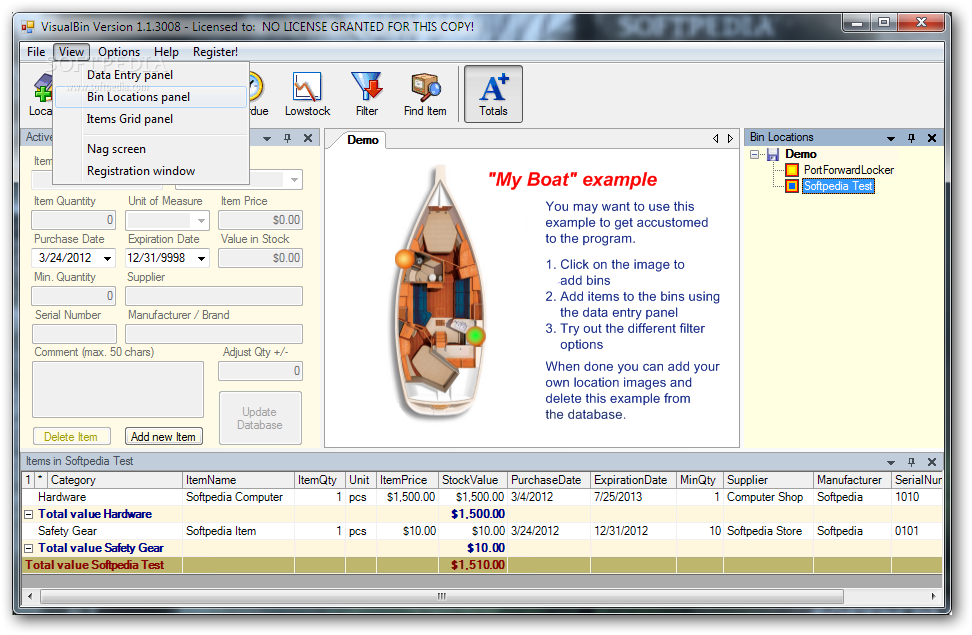This screenshot has height=635, width=972.
Task: Open the File menu
Action: (36, 52)
